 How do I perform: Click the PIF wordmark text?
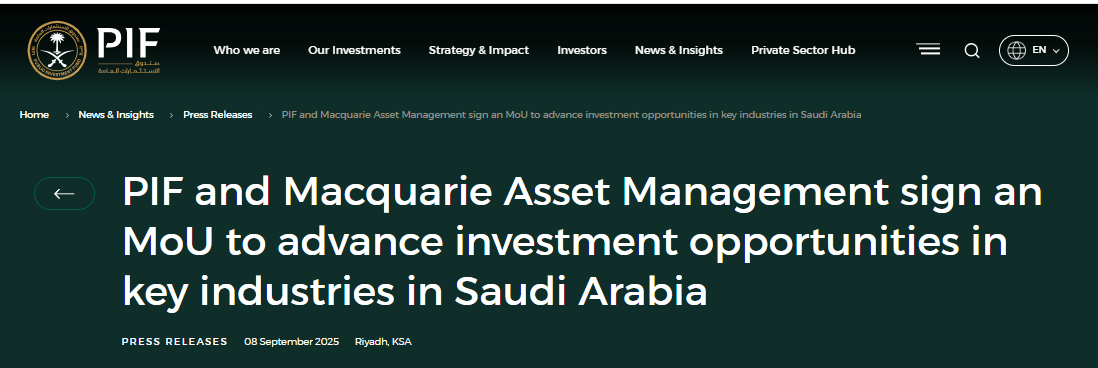(x=128, y=43)
